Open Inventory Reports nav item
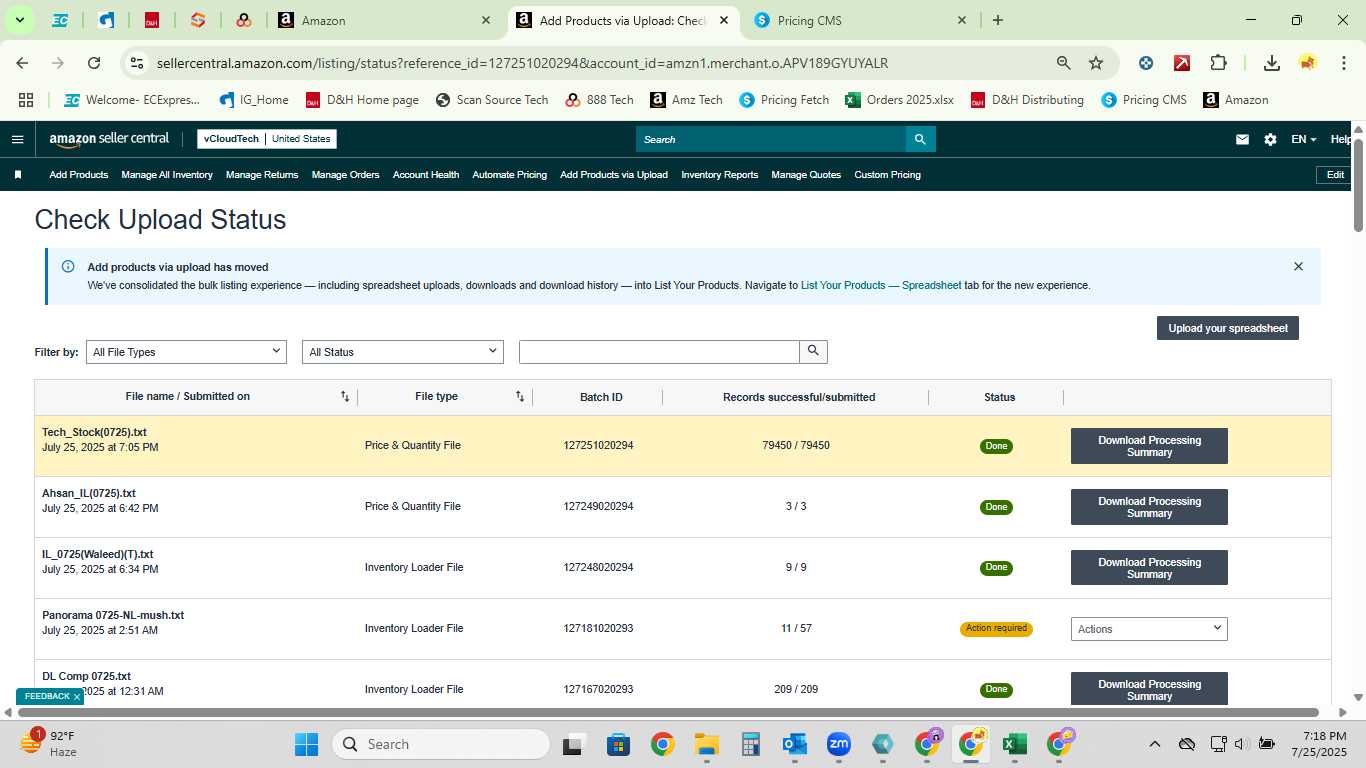This screenshot has width=1366, height=768. pyautogui.click(x=720, y=175)
